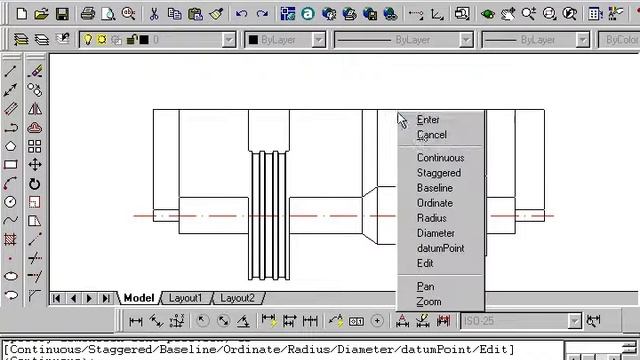Select the Move modify tool

click(35, 165)
